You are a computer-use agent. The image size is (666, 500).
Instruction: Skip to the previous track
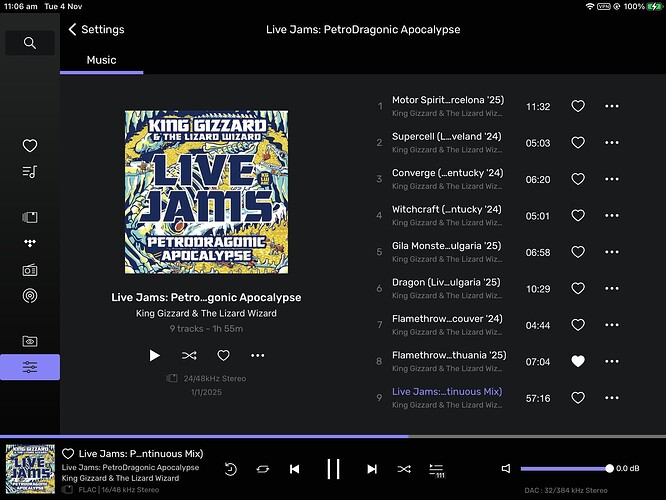(294, 469)
